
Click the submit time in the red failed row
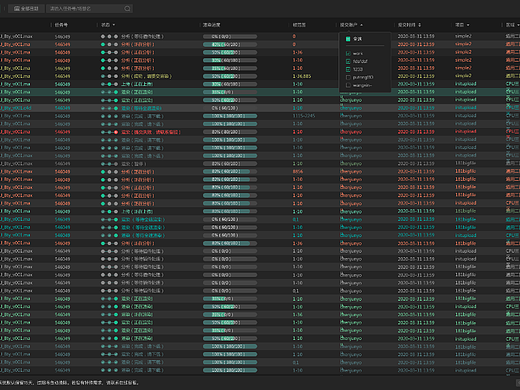[416, 132]
